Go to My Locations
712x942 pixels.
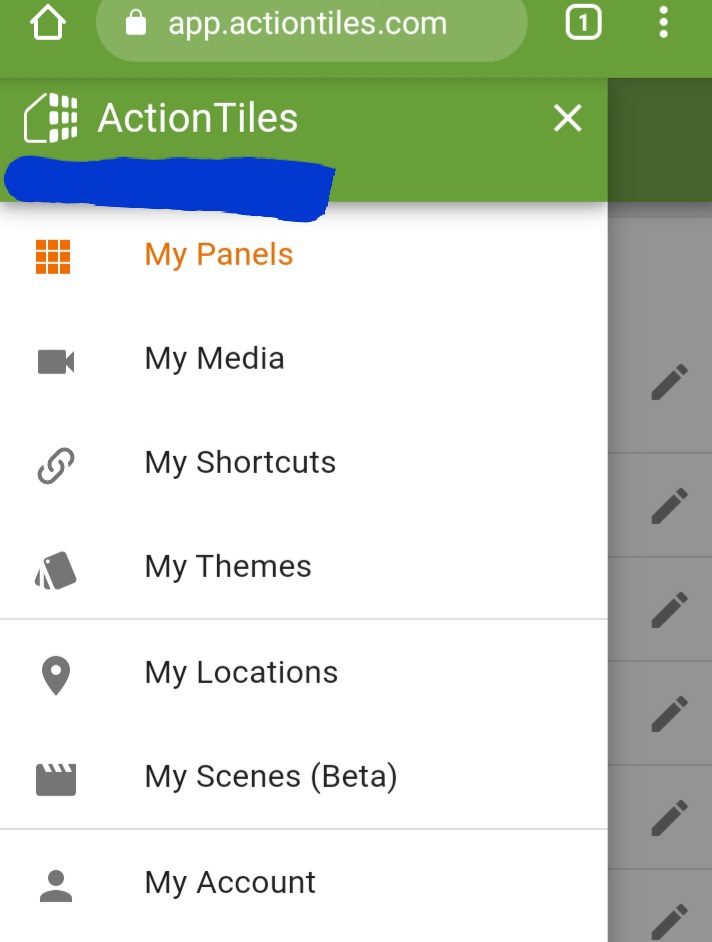[x=240, y=672]
